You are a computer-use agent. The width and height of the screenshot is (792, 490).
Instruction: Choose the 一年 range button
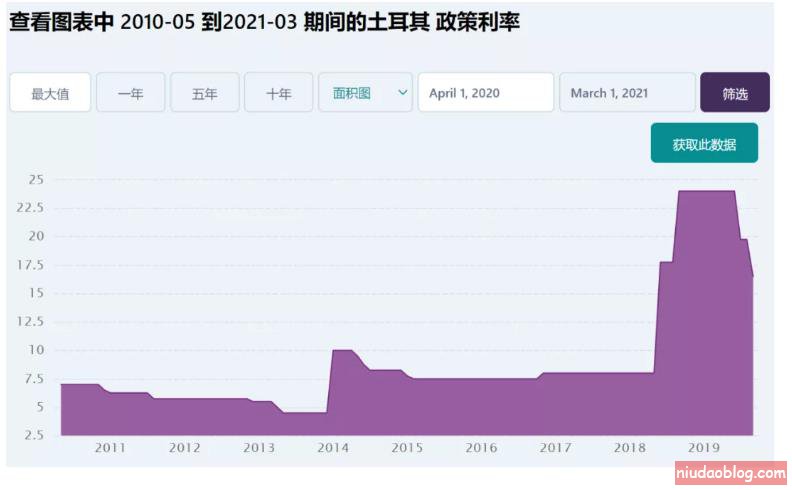click(131, 92)
